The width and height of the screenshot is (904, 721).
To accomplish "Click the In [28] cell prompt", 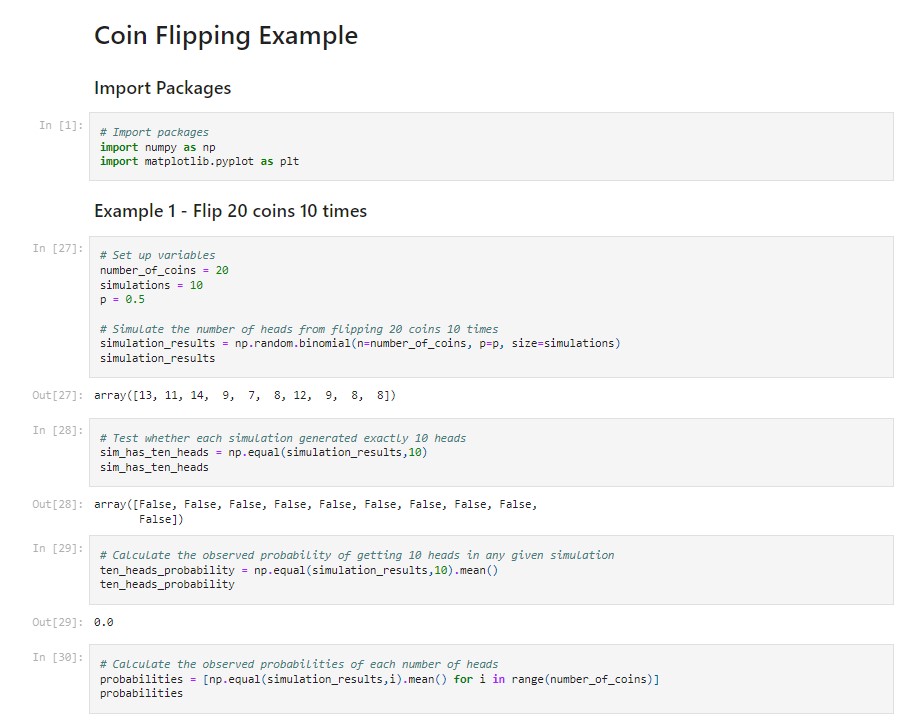I will point(57,430).
